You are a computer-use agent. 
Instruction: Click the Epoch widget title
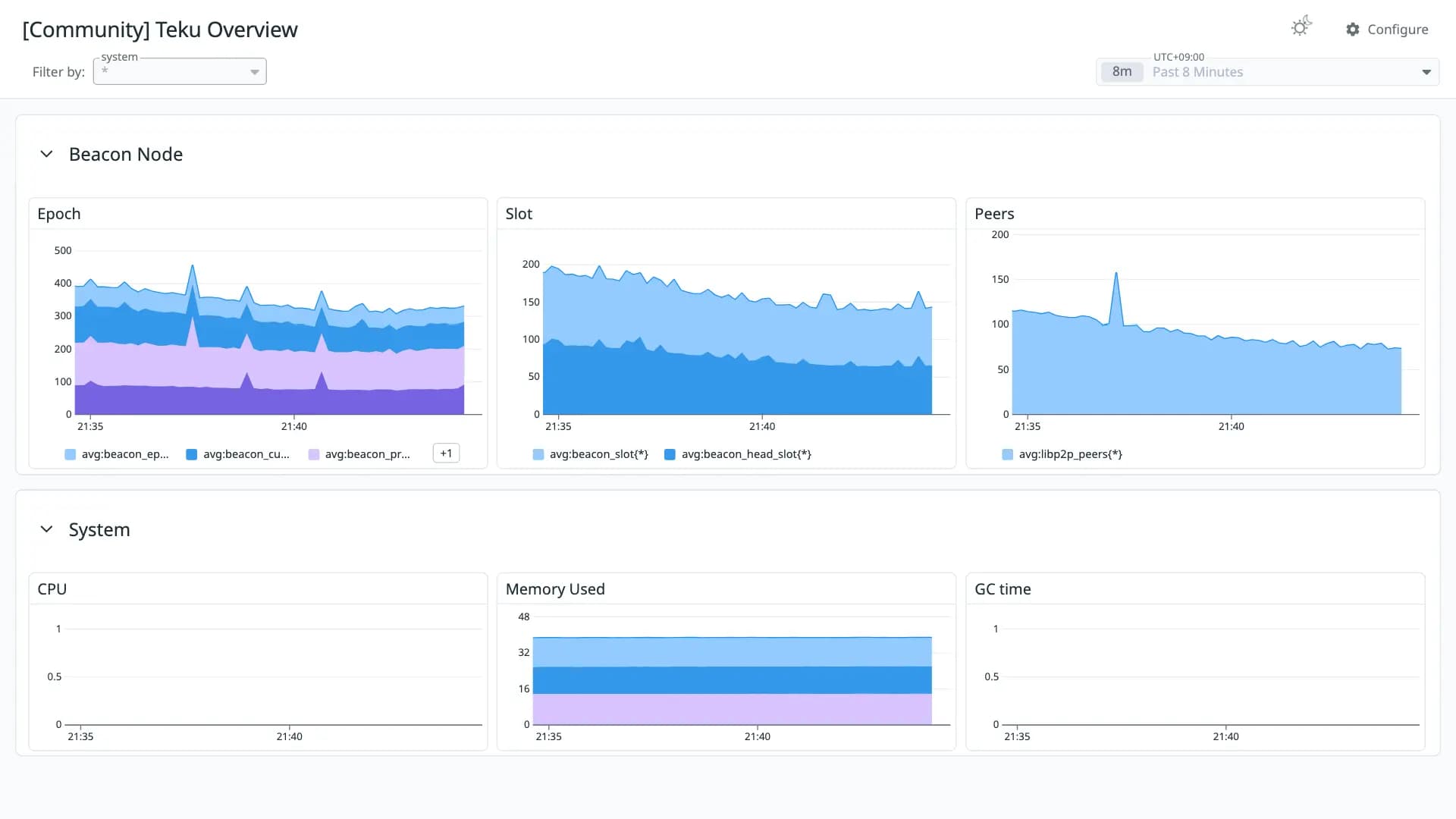click(59, 214)
